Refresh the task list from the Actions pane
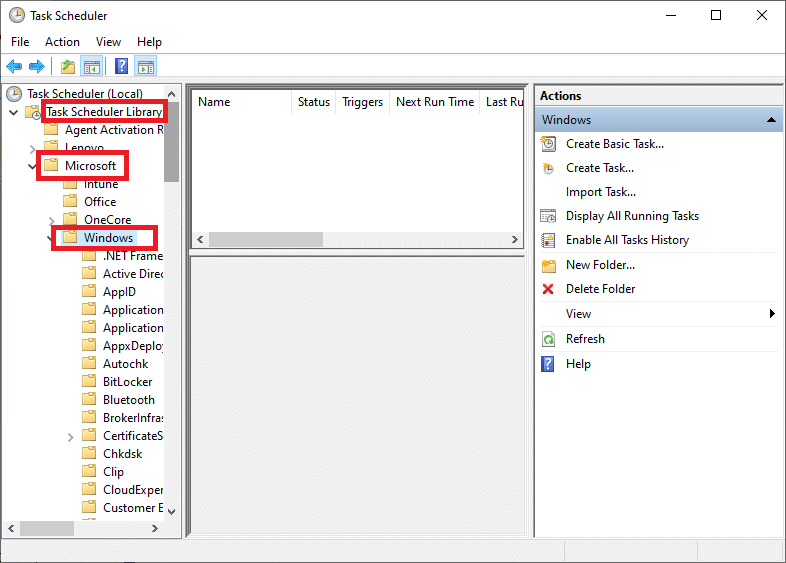The height and width of the screenshot is (563, 786). point(584,339)
